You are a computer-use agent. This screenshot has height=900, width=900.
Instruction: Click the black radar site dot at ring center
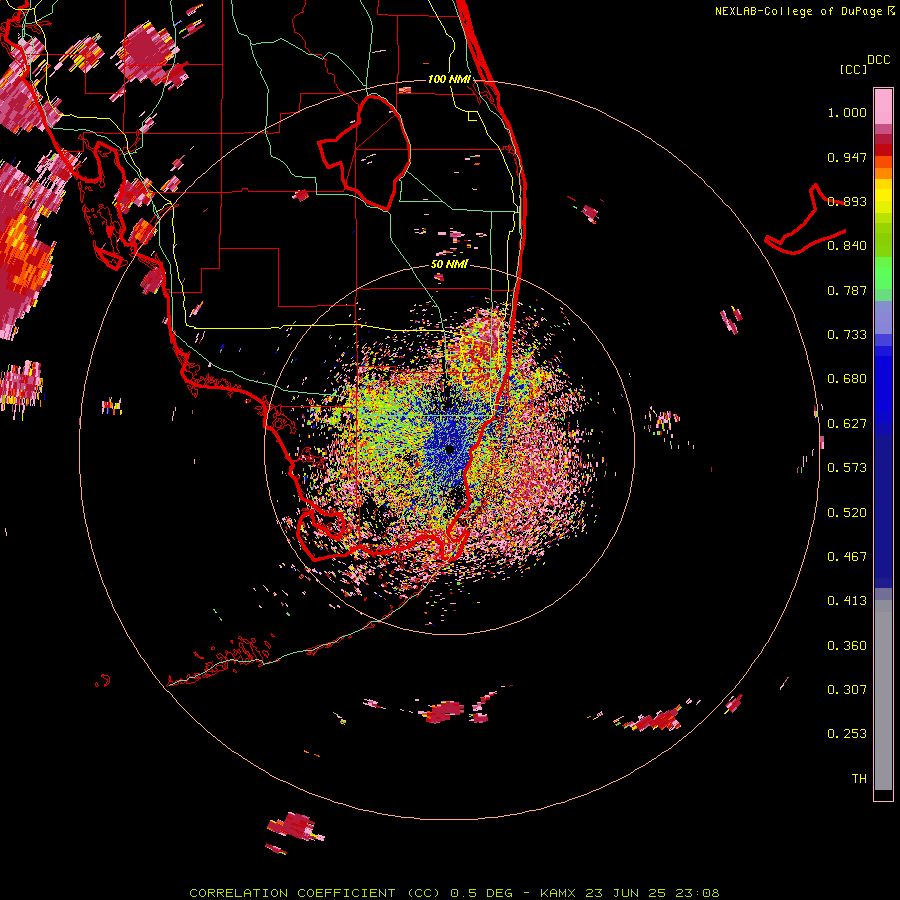coord(449,449)
